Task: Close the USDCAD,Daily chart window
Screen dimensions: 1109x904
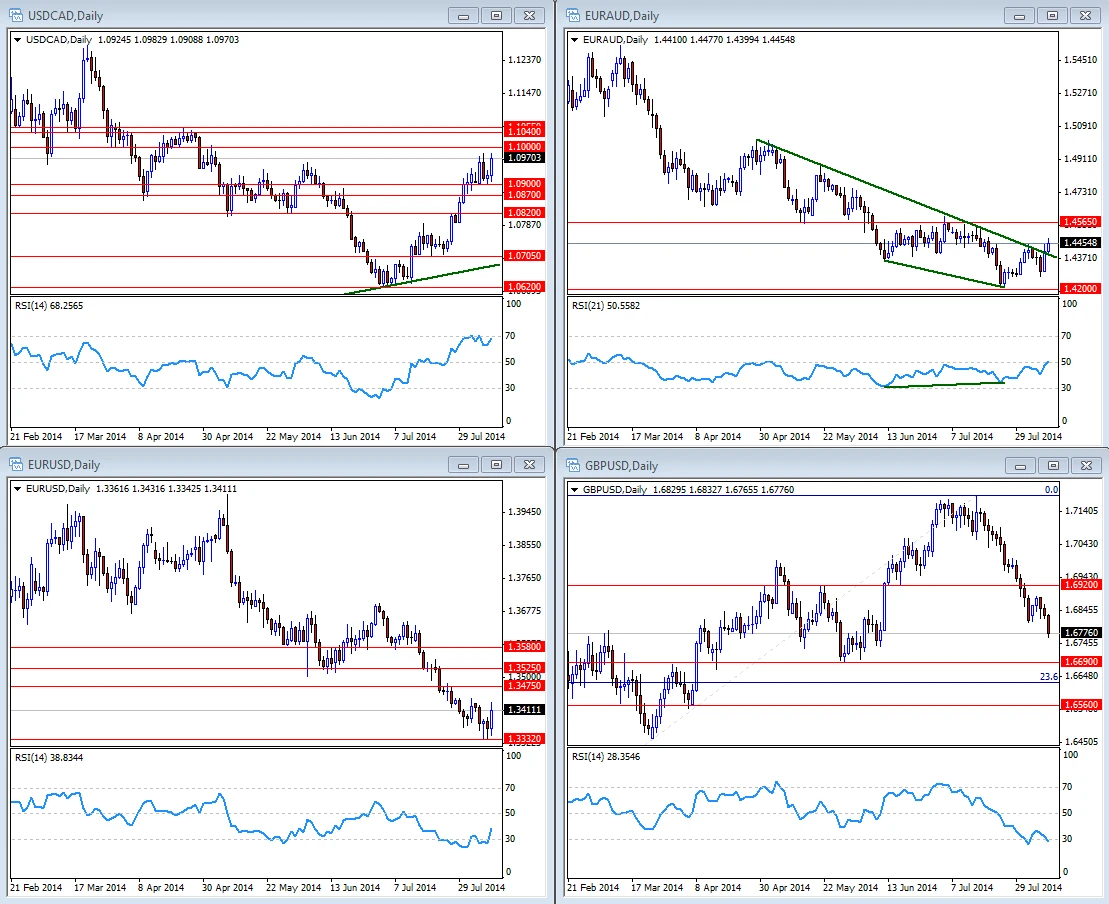Action: [529, 16]
